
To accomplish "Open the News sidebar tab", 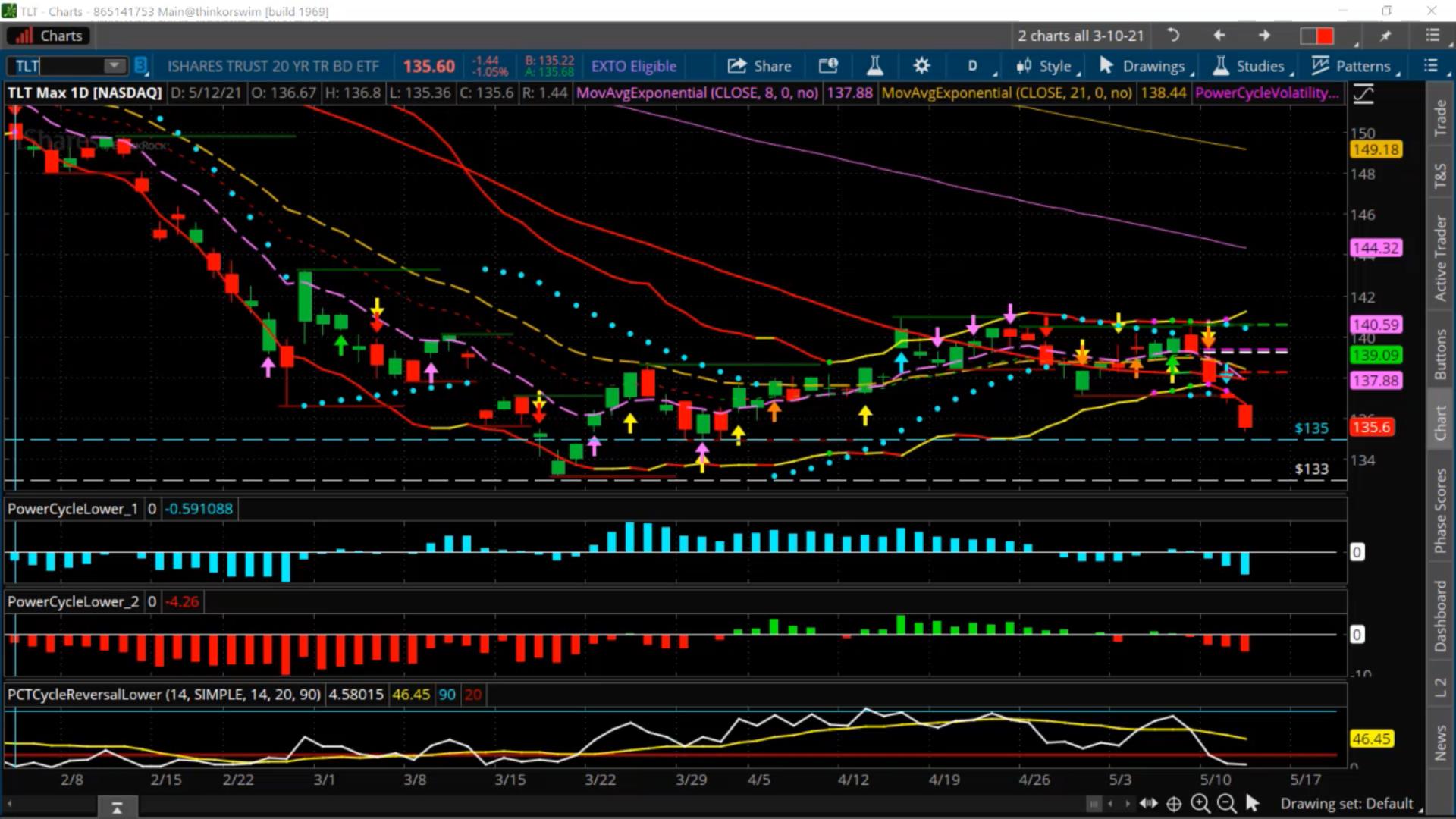I will 1440,742.
